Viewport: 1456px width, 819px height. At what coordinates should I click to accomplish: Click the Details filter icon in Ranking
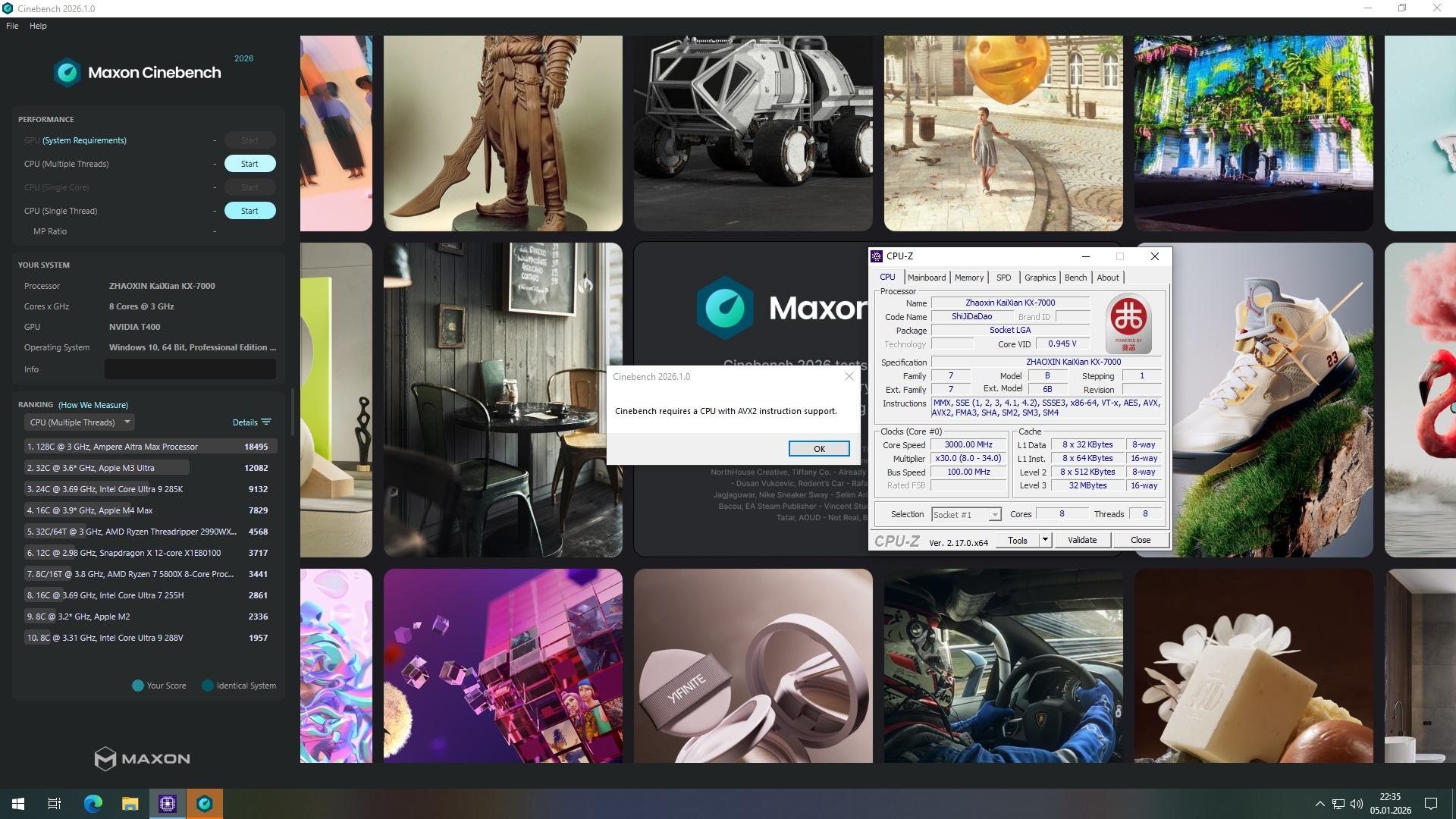pyautogui.click(x=265, y=422)
